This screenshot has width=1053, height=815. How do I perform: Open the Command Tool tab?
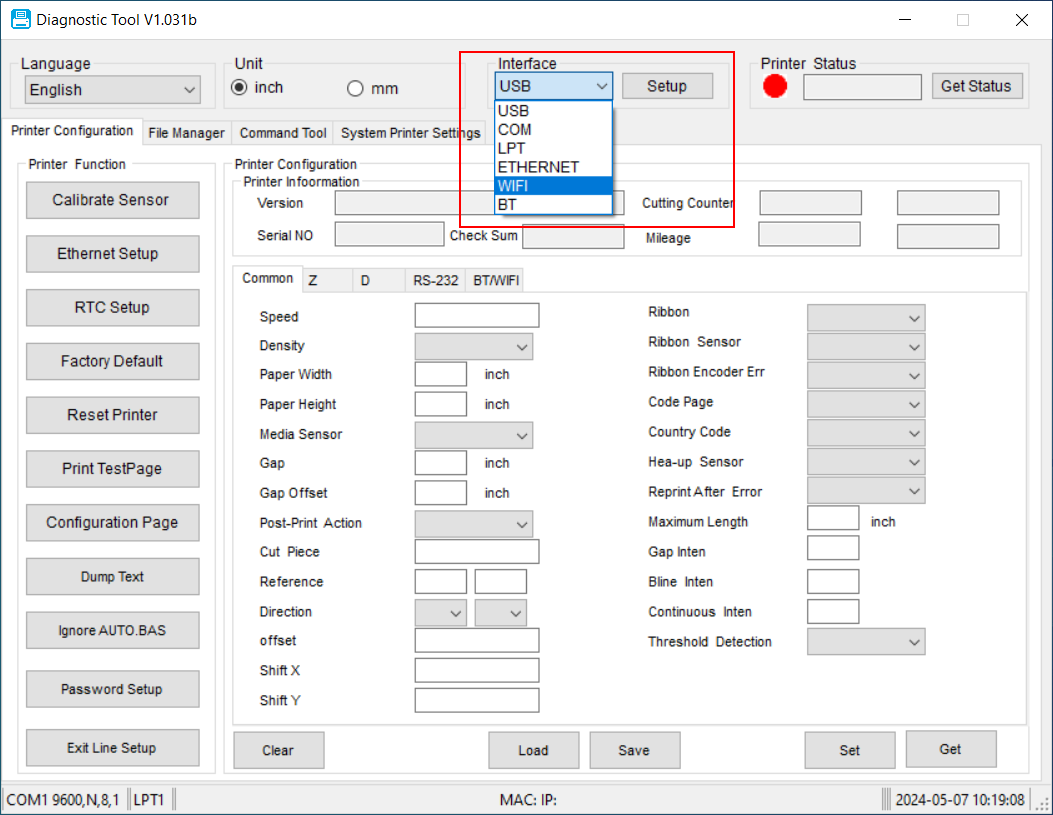[283, 133]
